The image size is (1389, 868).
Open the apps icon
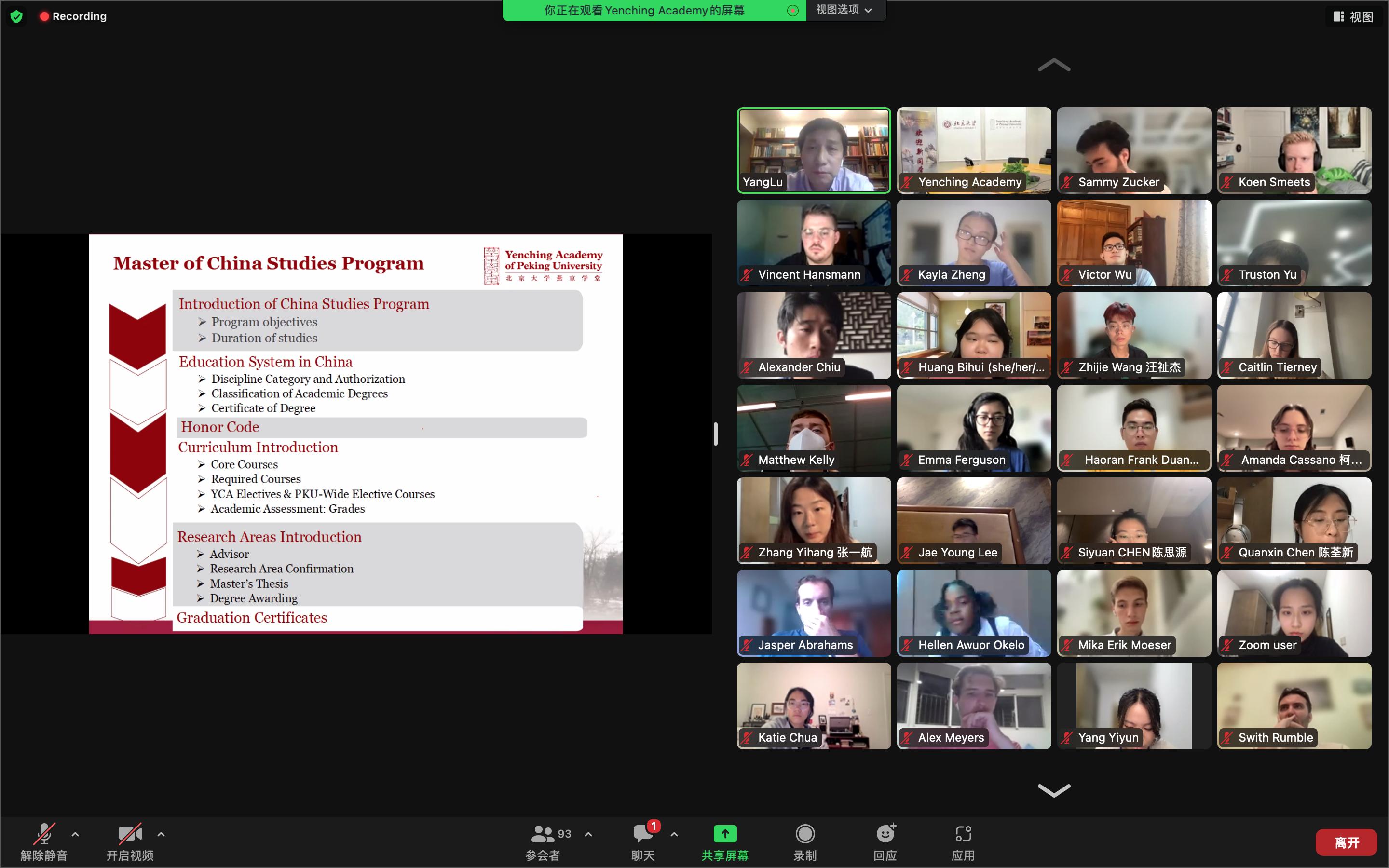[x=963, y=834]
